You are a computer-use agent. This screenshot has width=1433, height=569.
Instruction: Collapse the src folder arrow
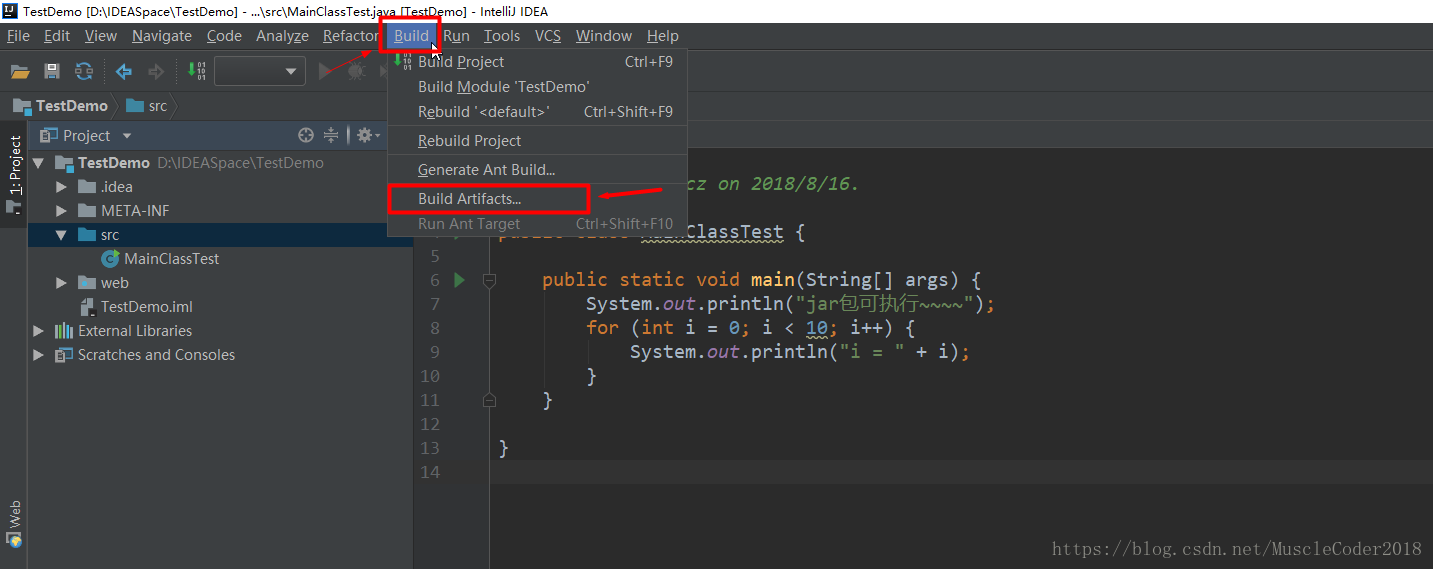[62, 235]
